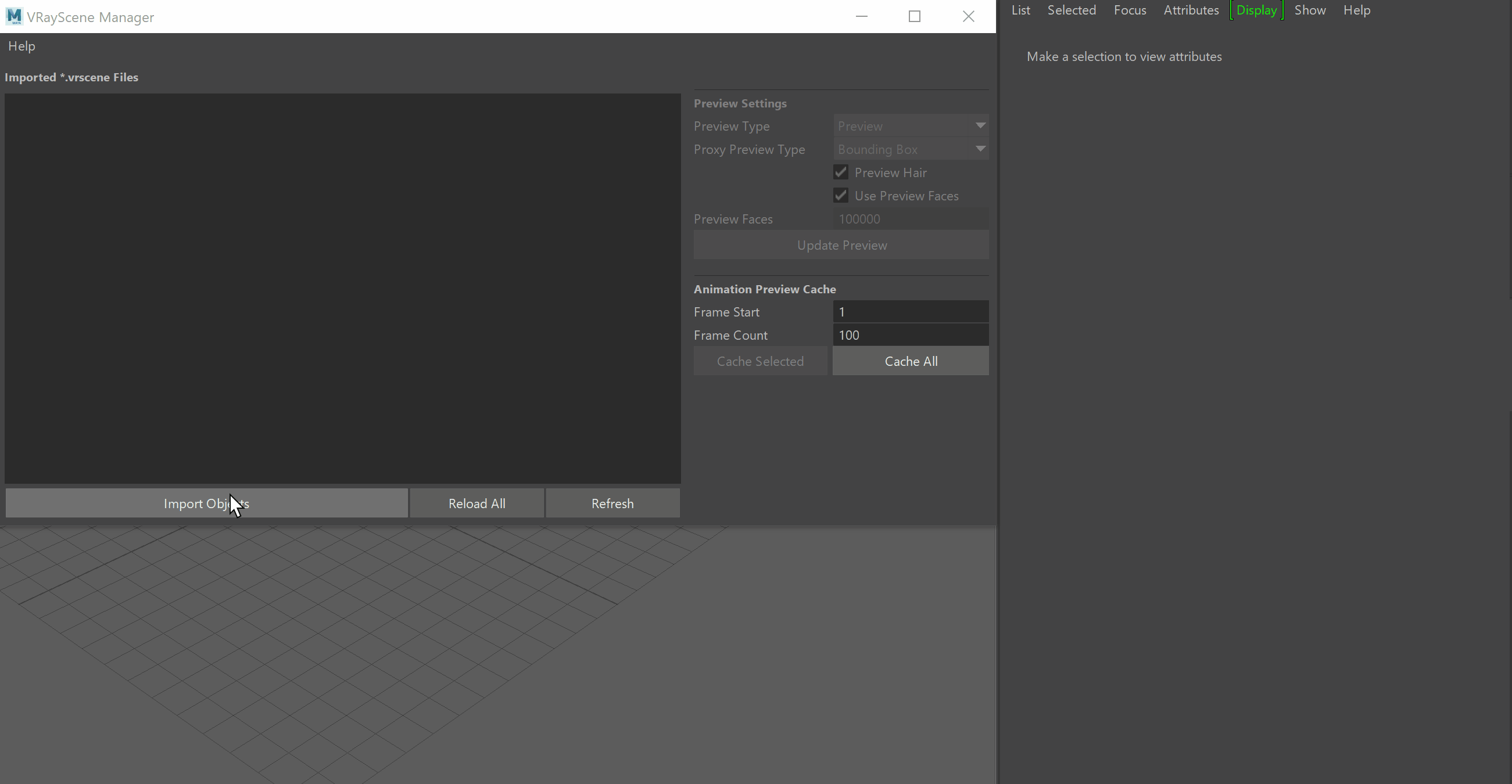
Task: Click the Refresh button
Action: [612, 503]
